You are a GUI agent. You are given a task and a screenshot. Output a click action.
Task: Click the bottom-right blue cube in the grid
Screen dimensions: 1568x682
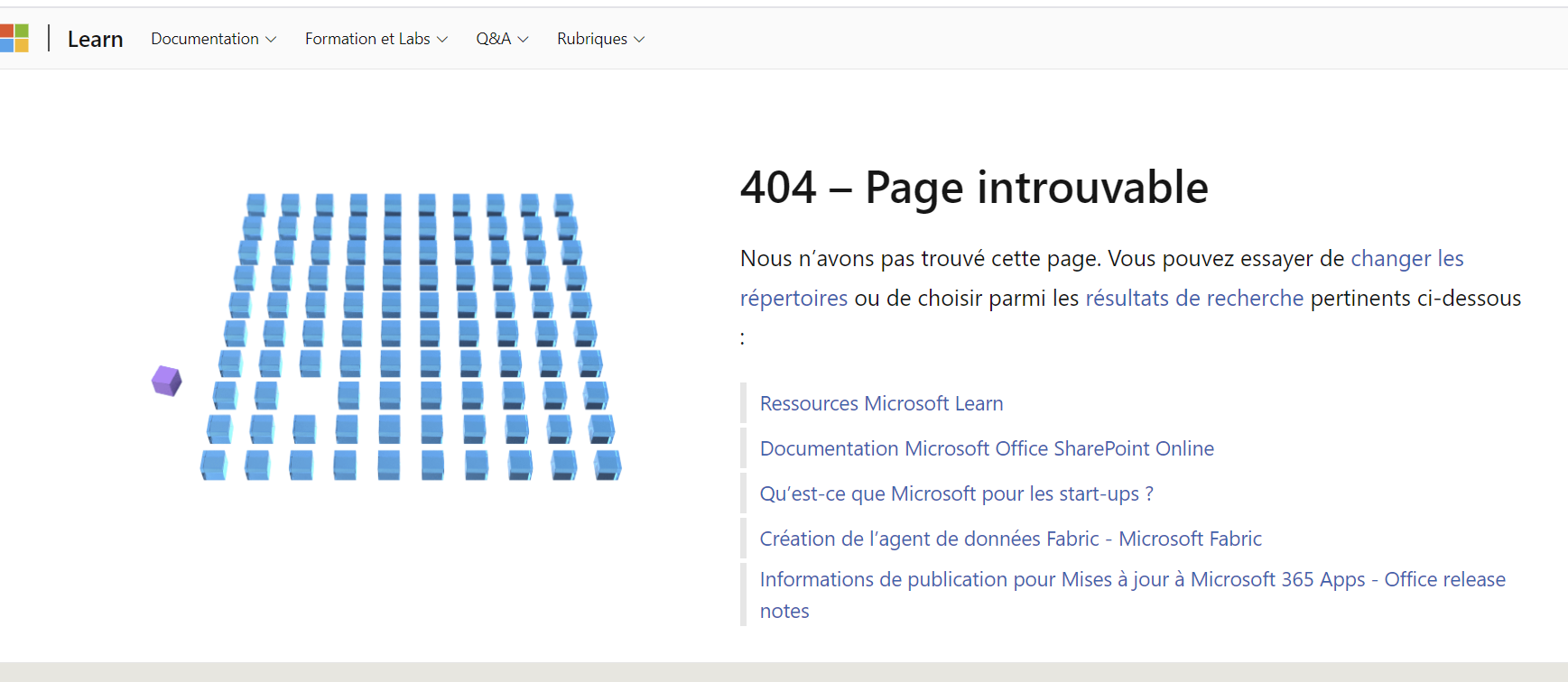pos(608,465)
